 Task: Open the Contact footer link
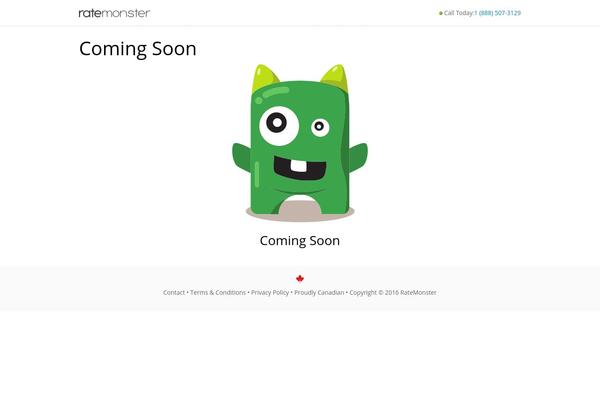coord(174,292)
